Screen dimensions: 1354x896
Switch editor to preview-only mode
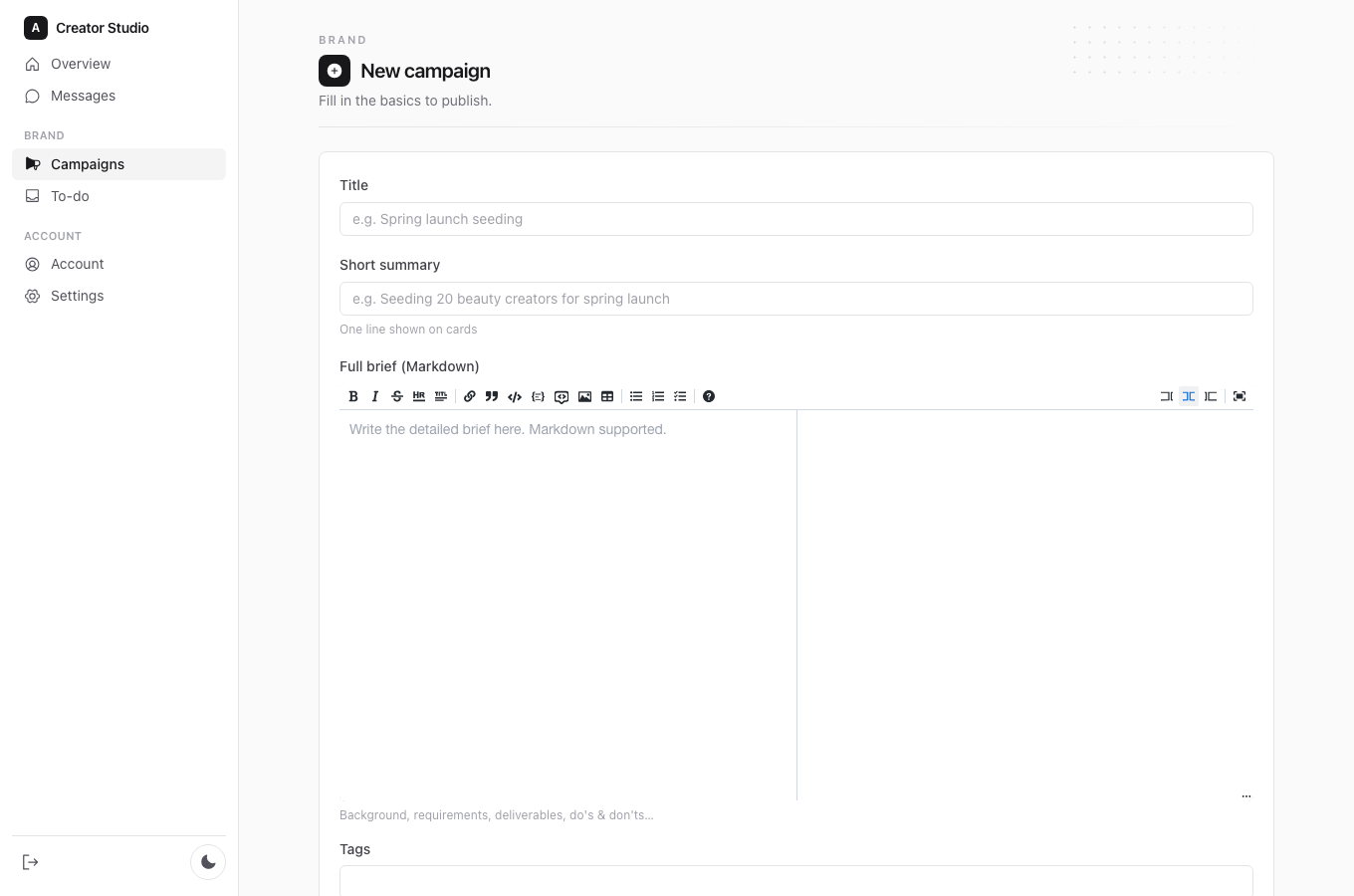click(1211, 396)
